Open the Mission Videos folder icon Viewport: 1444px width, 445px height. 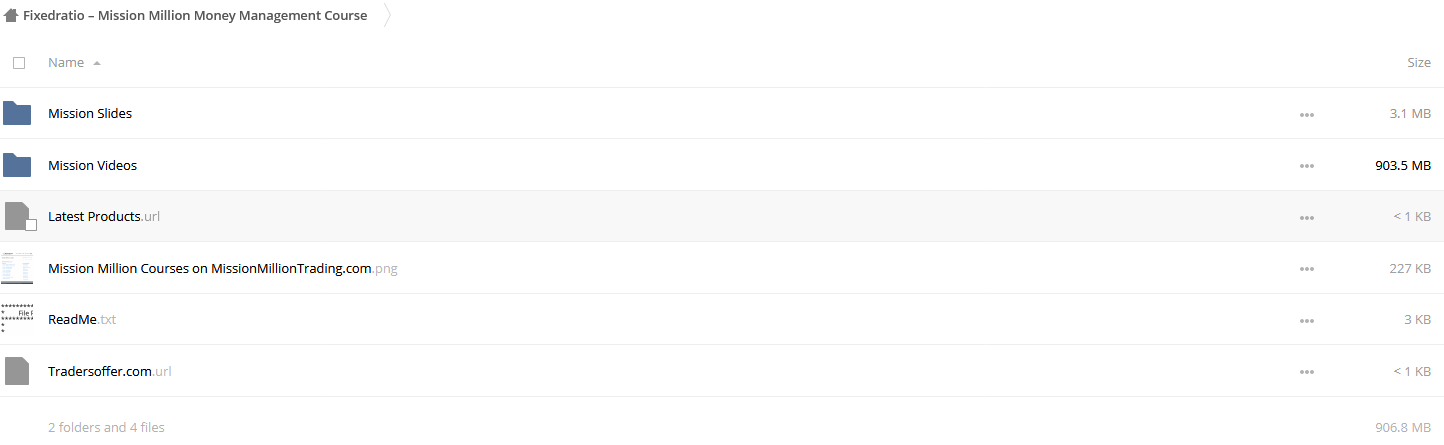point(17,165)
